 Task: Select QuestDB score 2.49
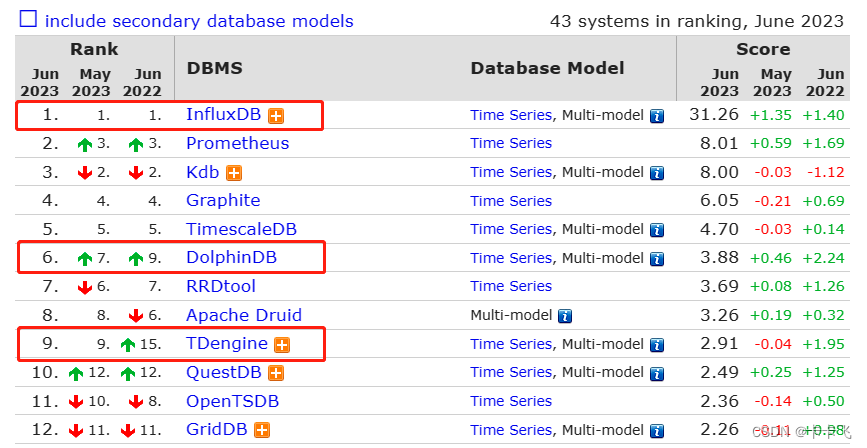click(x=719, y=372)
